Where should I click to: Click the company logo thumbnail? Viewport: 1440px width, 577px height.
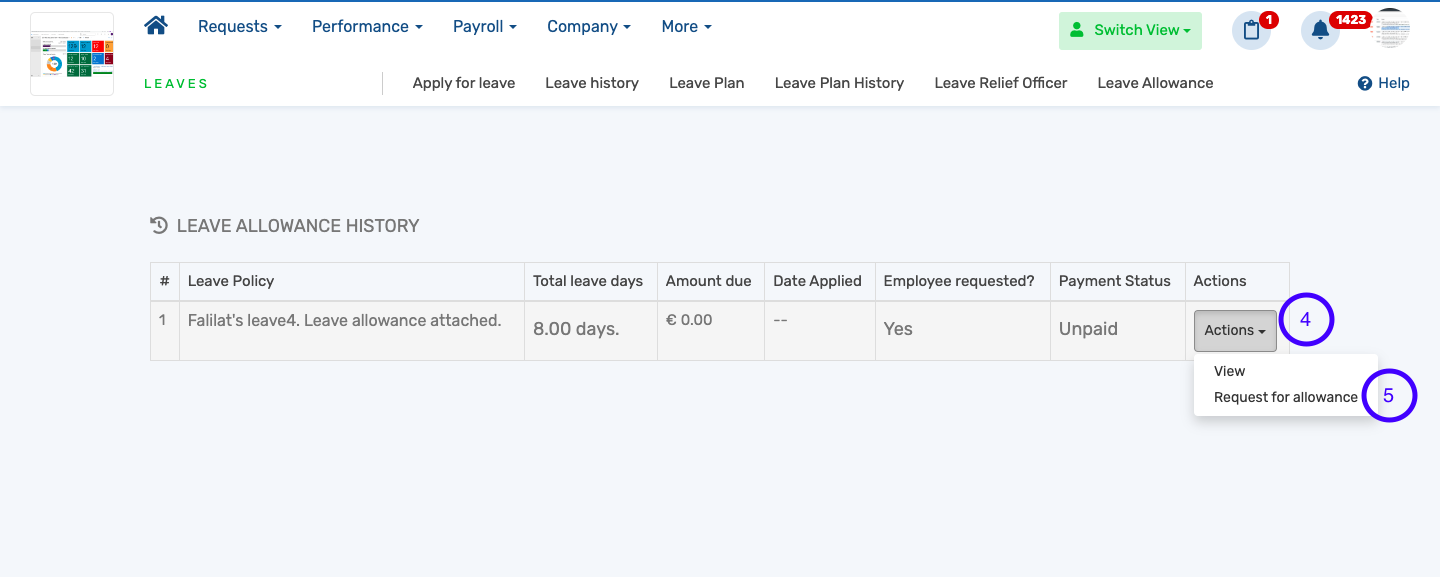pyautogui.click(x=72, y=54)
